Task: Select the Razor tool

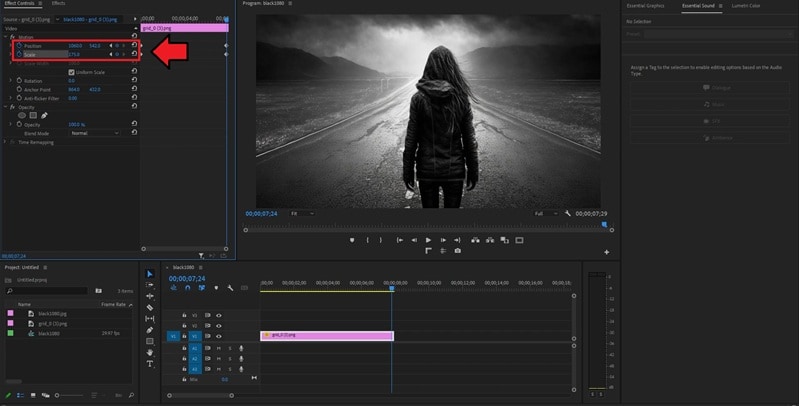Action: (150, 307)
